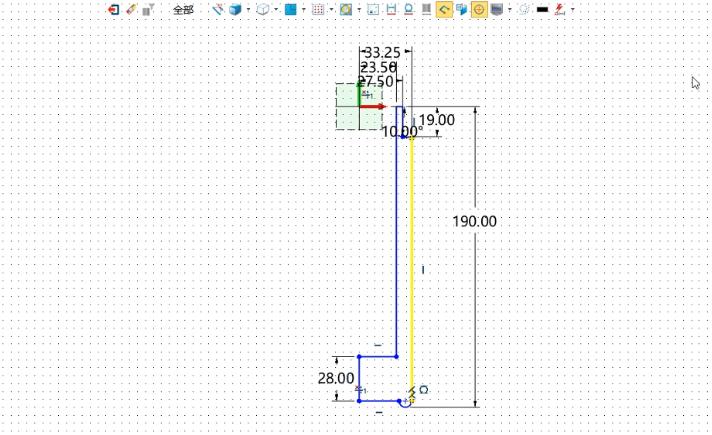Select the 28.00 dimension value

pyautogui.click(x=336, y=378)
